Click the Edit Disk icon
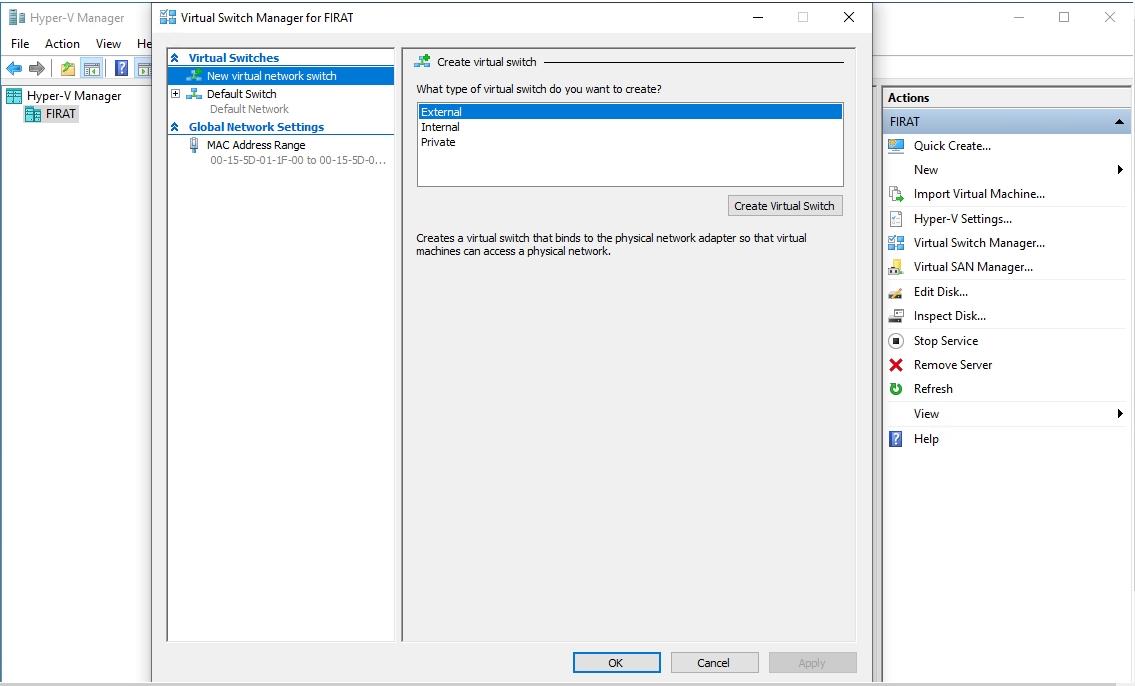Image resolution: width=1135 pixels, height=686 pixels. click(896, 292)
